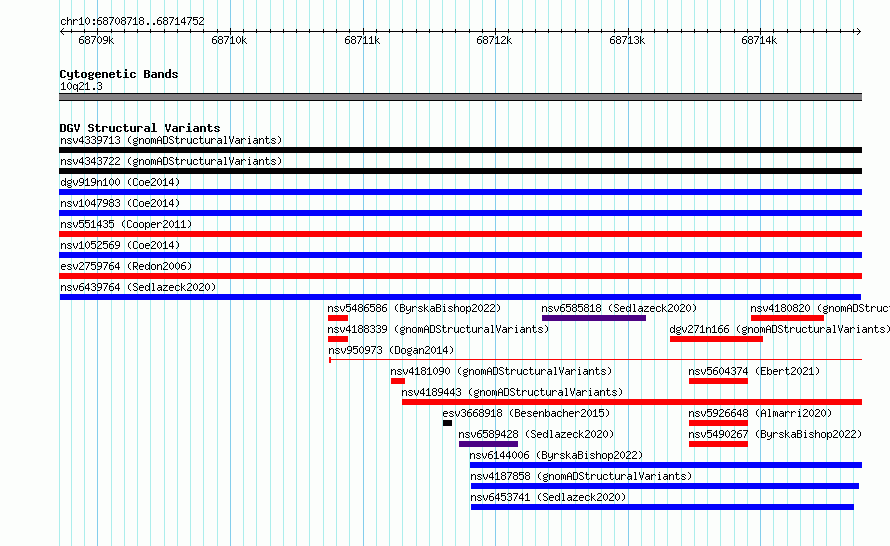
Task: Open the esv2759764 (Redon2006) variant label
Action: [x=126, y=266]
